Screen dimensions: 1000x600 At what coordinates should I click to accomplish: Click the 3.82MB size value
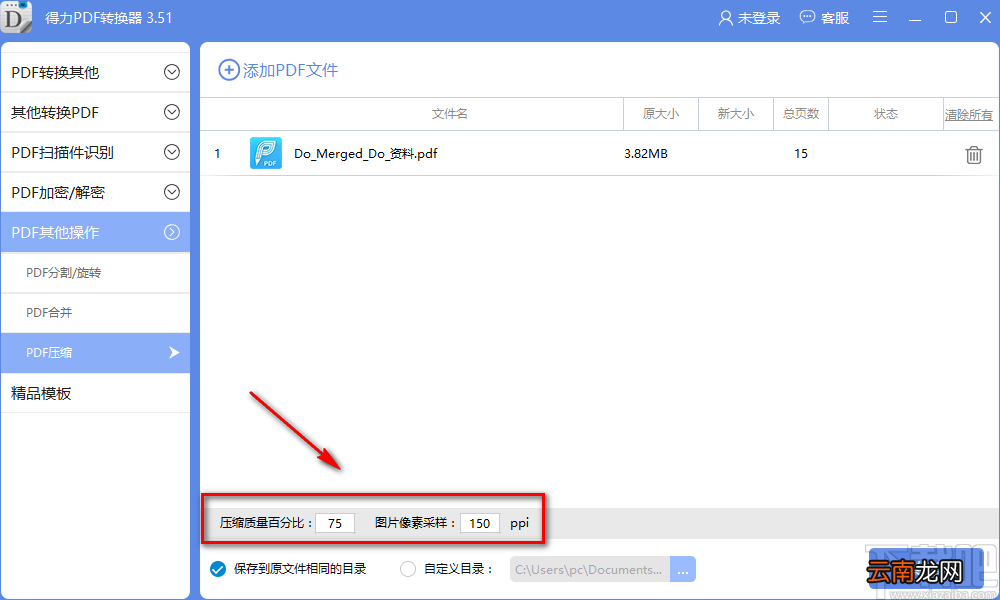(x=646, y=154)
